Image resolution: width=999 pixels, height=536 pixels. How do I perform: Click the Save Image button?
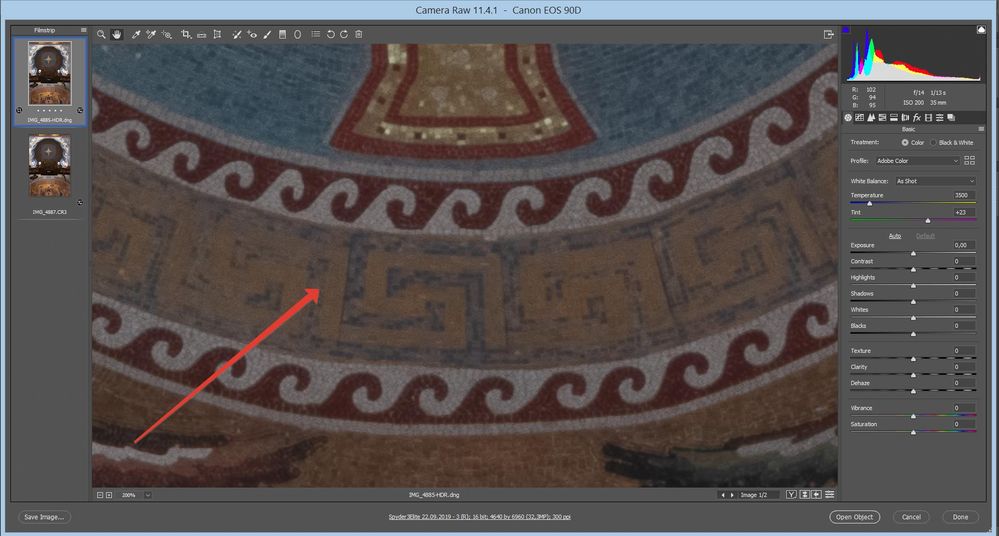pos(44,517)
